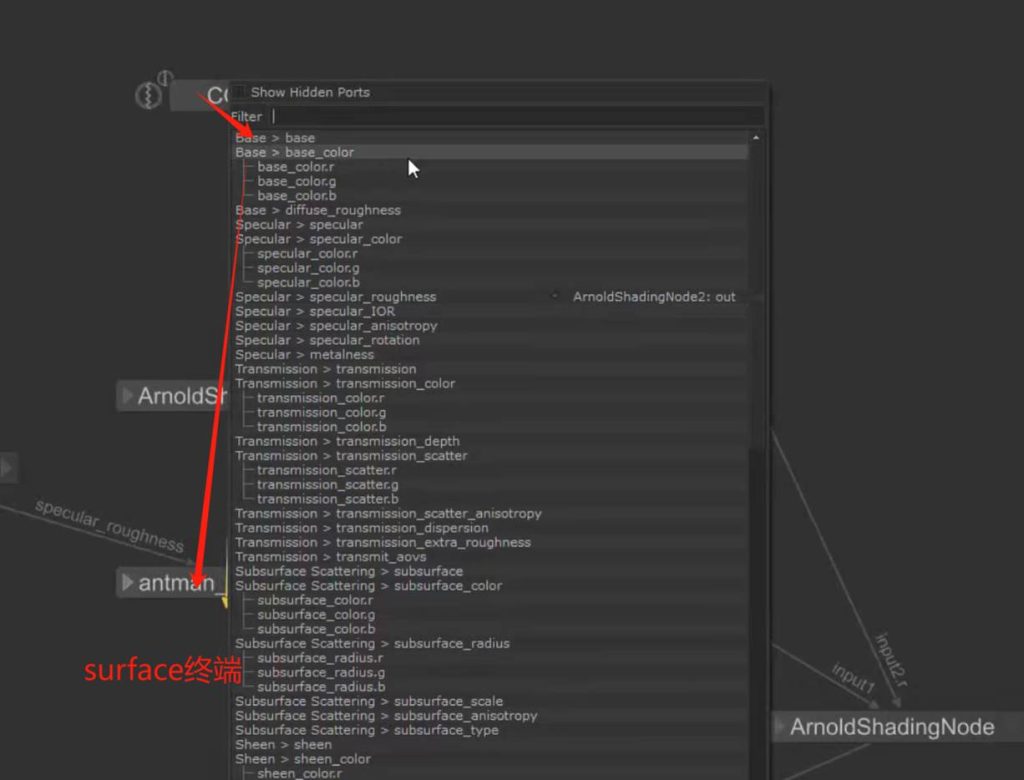
Task: Expand the ArnoldSh node on the left
Action: click(127, 396)
